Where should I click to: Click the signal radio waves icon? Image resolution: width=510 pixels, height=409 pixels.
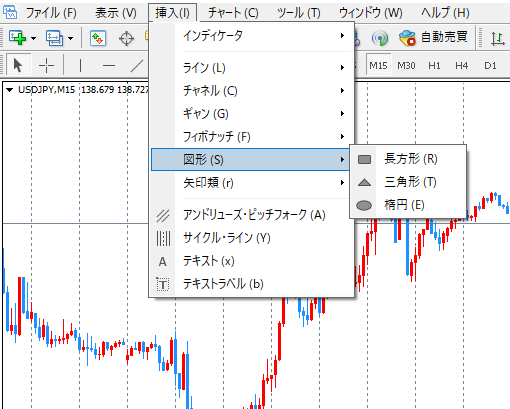click(x=380, y=38)
